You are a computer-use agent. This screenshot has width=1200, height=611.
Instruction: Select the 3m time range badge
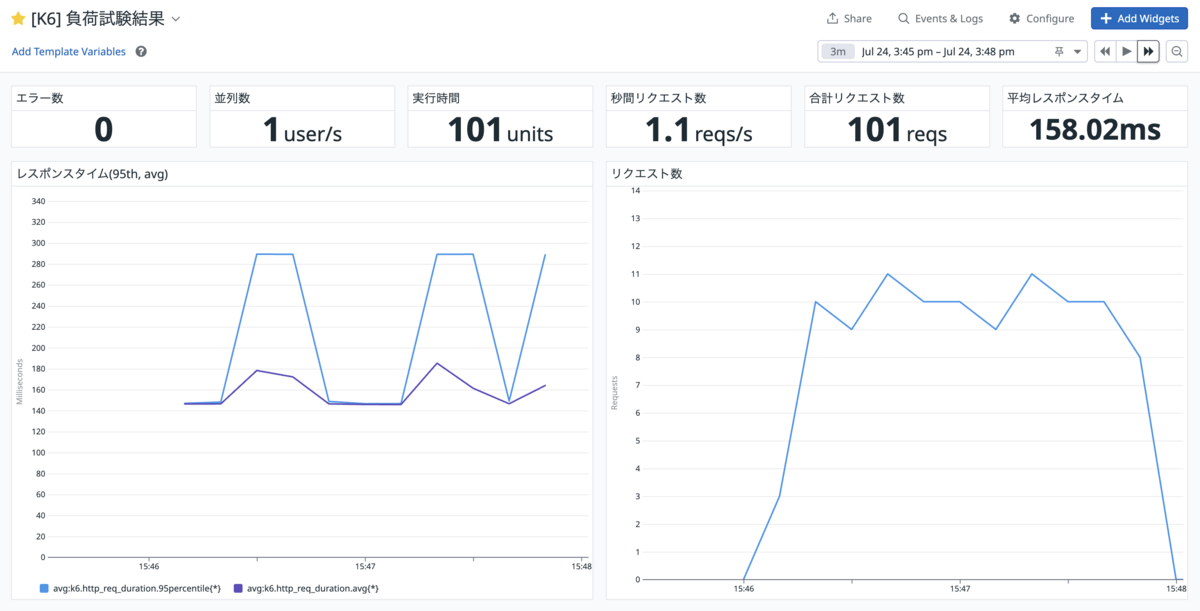[x=839, y=52]
